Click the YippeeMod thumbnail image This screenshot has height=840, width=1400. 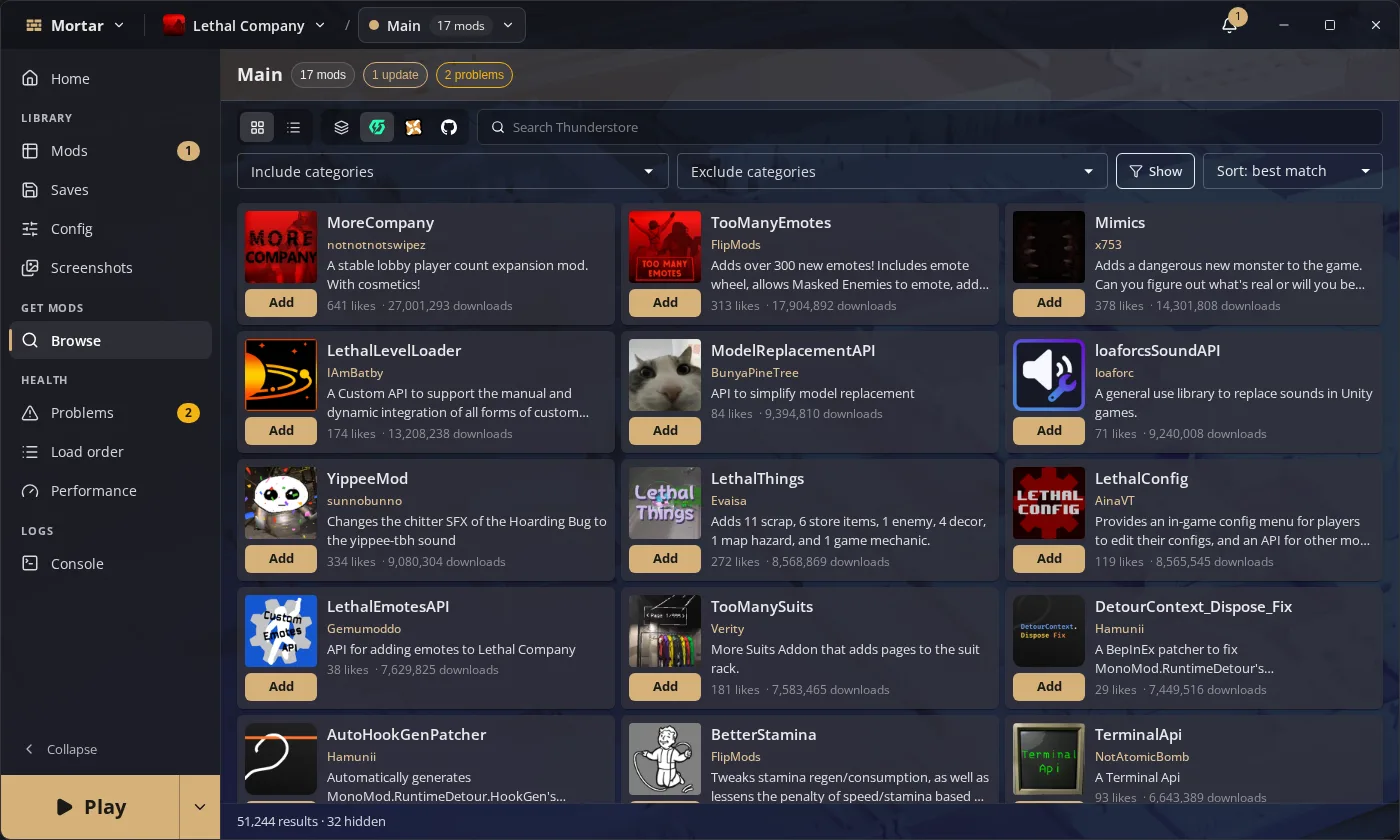tap(281, 503)
